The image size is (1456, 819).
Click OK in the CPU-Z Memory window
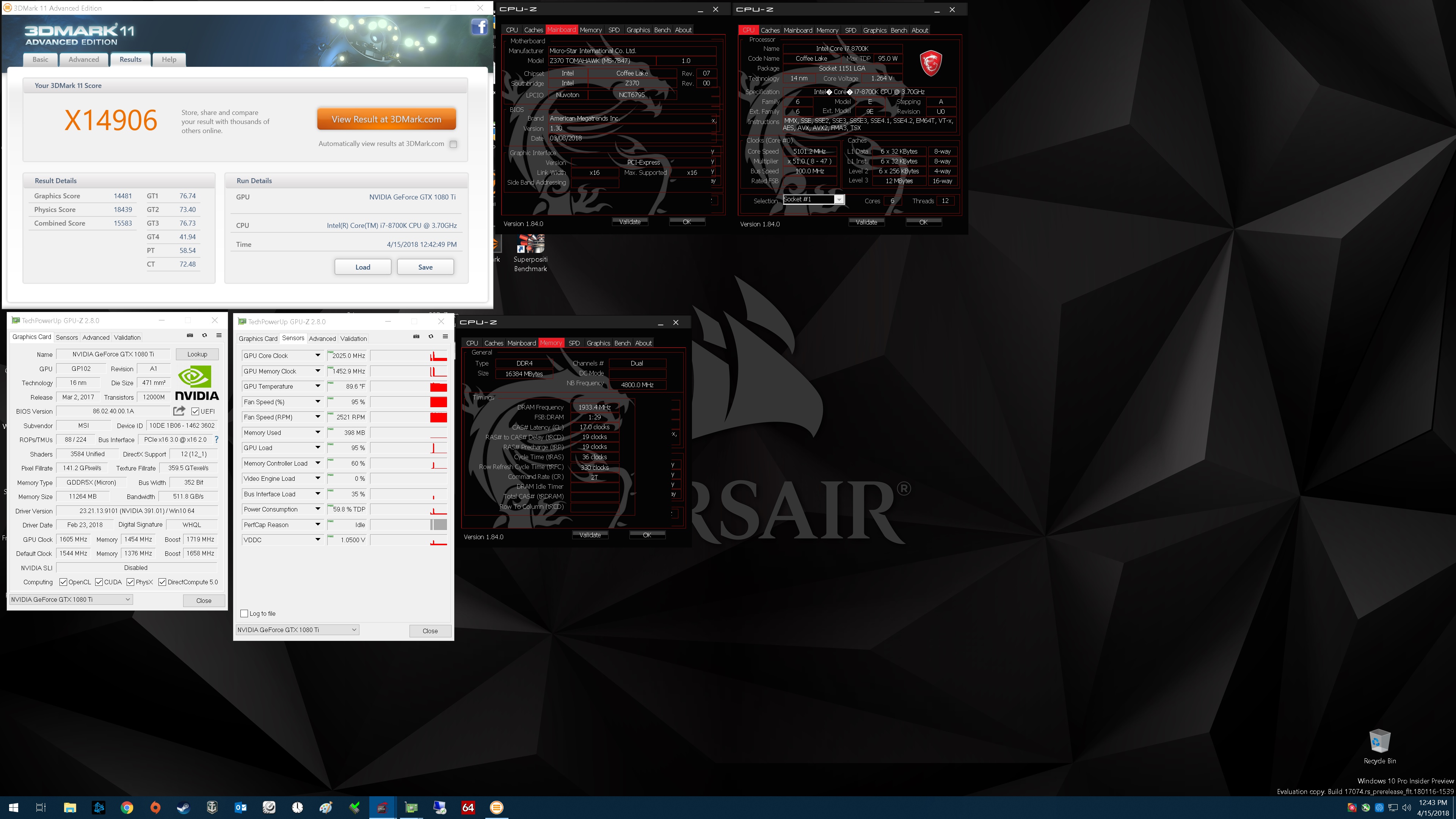coord(647,535)
